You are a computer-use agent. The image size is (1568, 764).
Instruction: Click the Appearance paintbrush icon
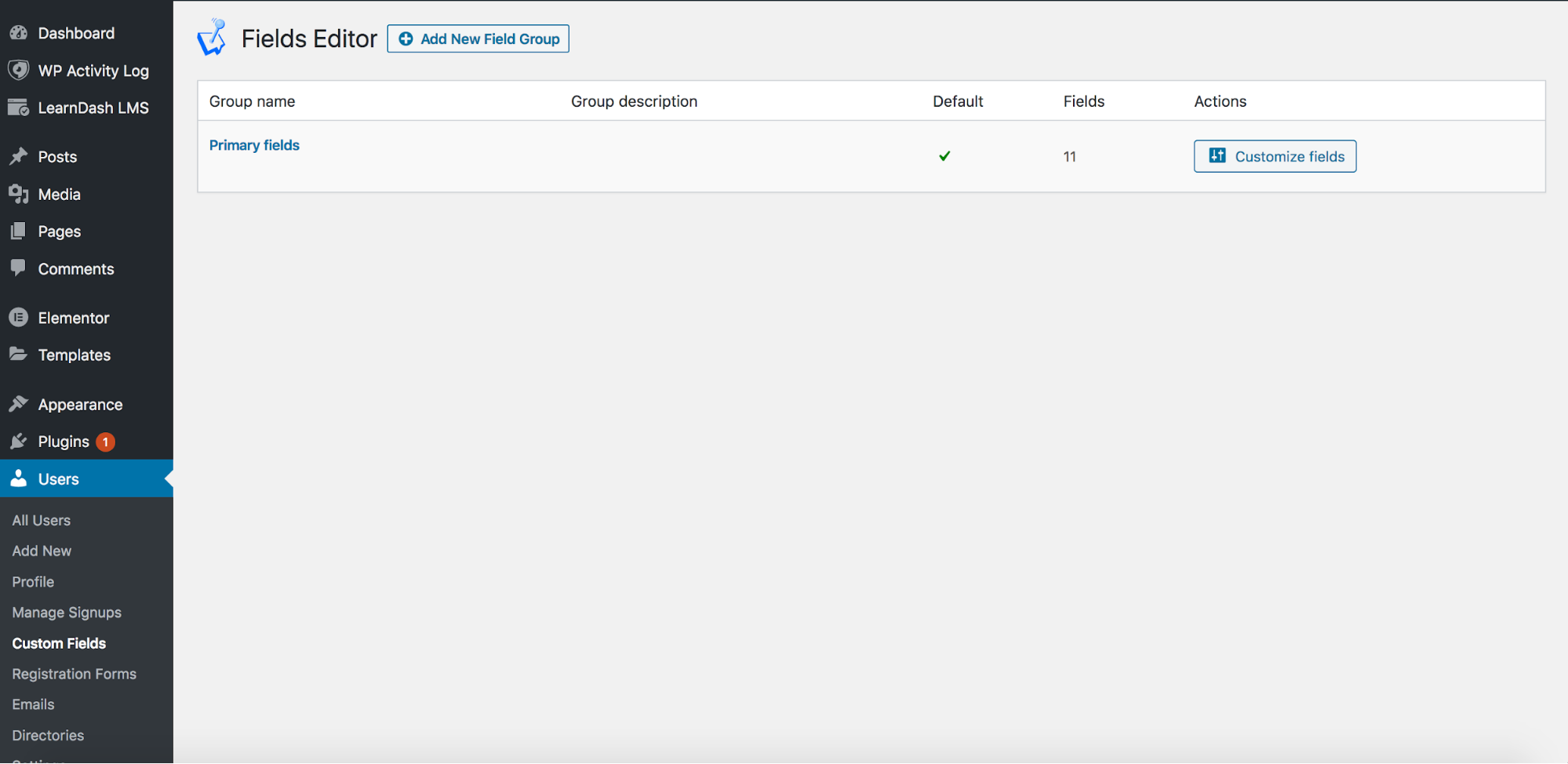(19, 404)
